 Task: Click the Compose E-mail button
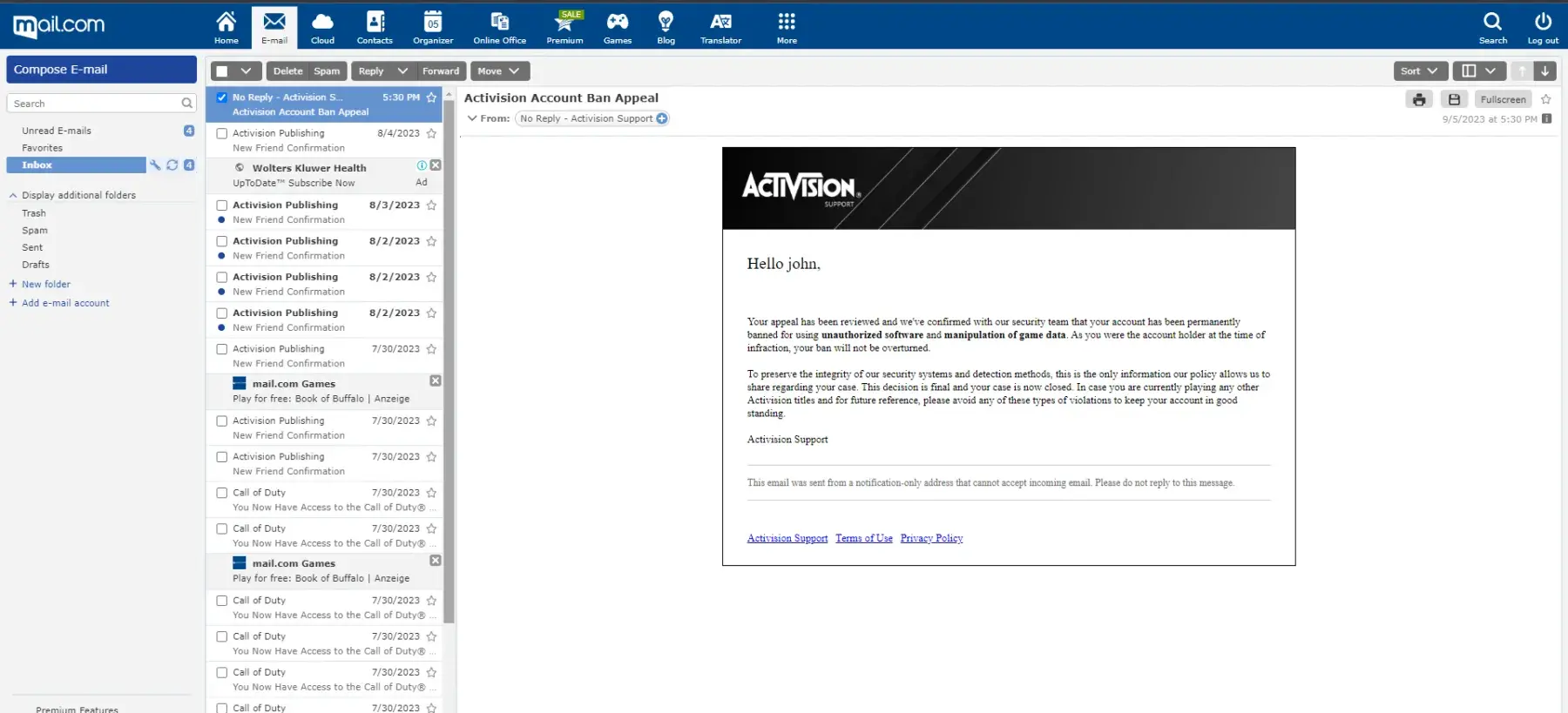click(x=101, y=70)
